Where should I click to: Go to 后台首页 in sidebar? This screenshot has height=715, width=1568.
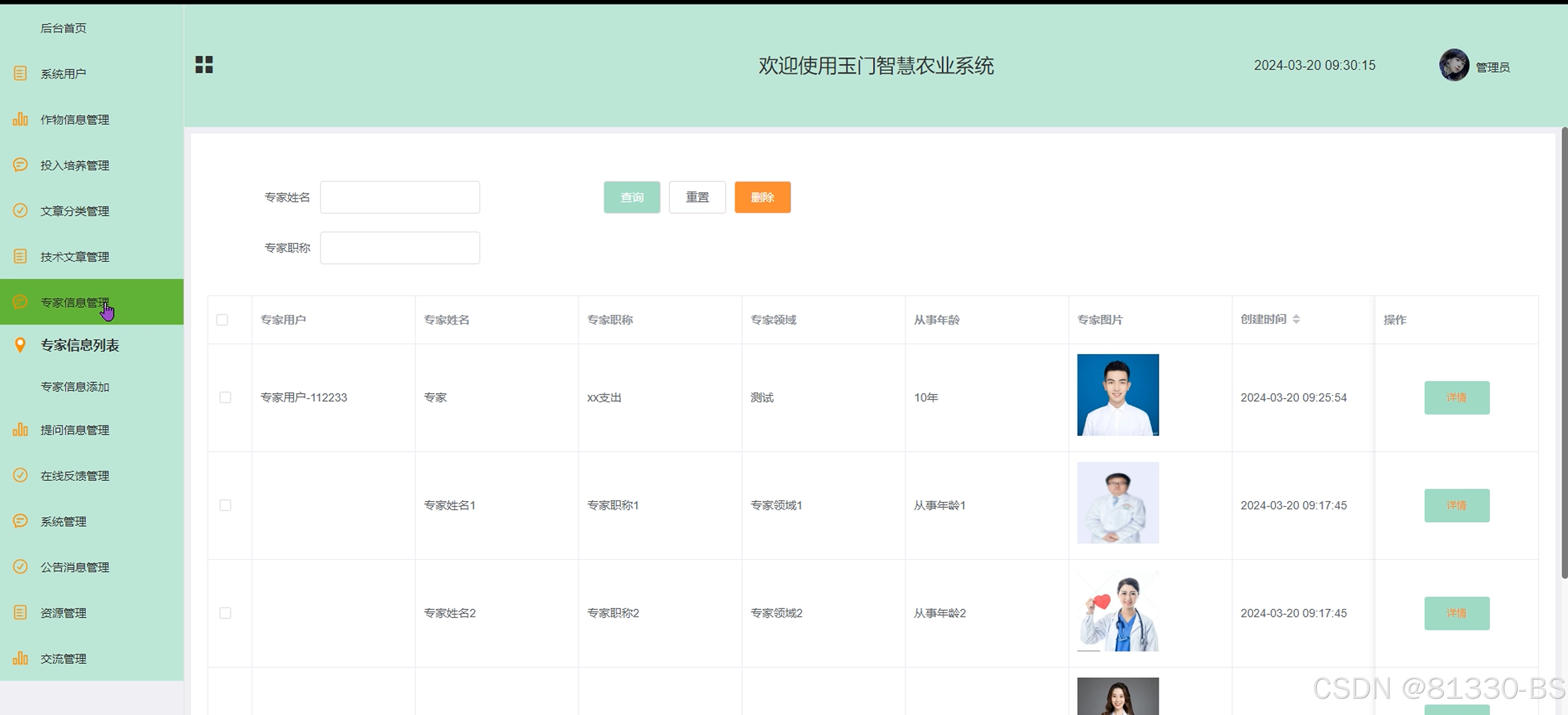63,28
